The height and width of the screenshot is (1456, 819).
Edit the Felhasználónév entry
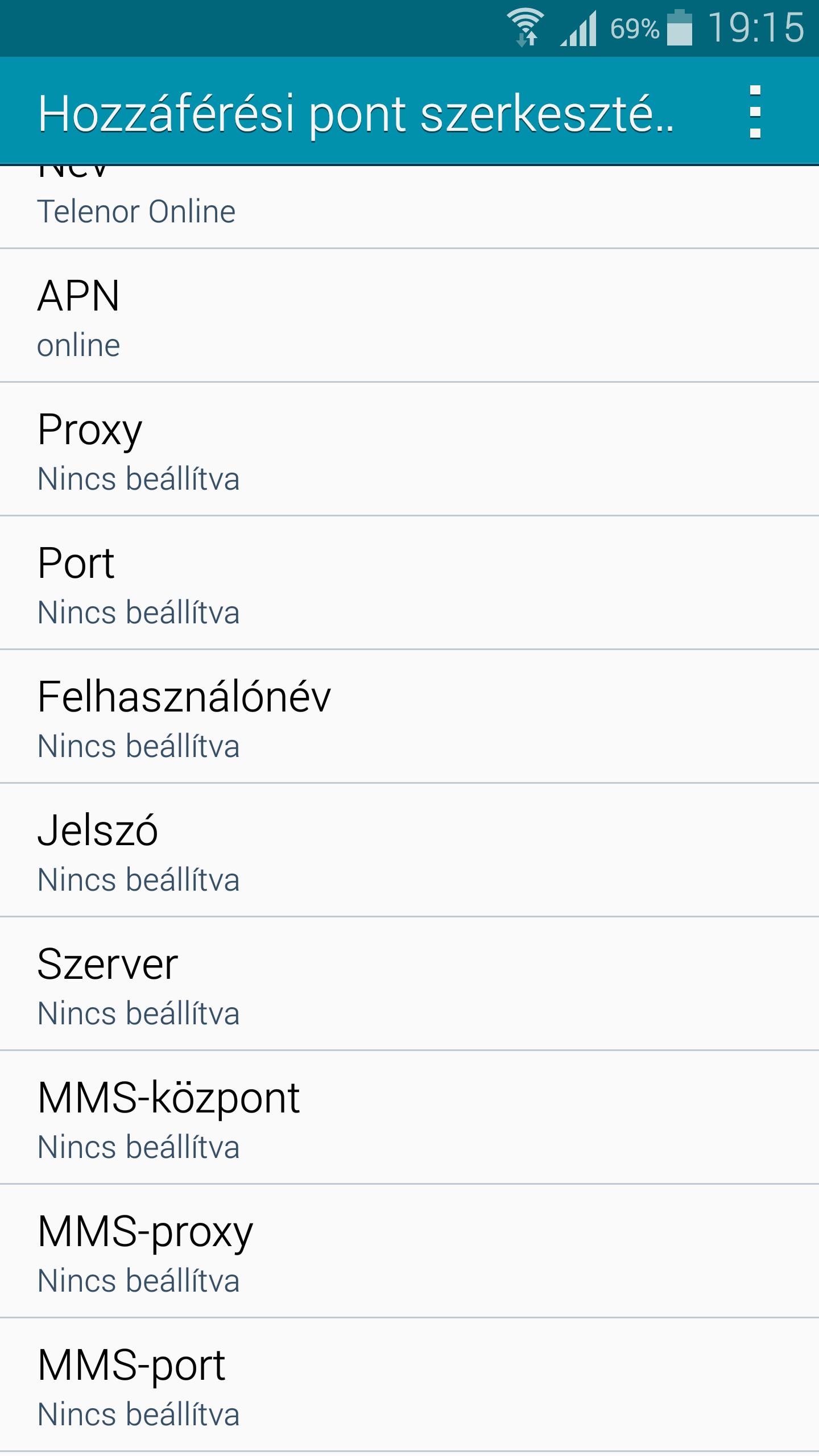[409, 717]
